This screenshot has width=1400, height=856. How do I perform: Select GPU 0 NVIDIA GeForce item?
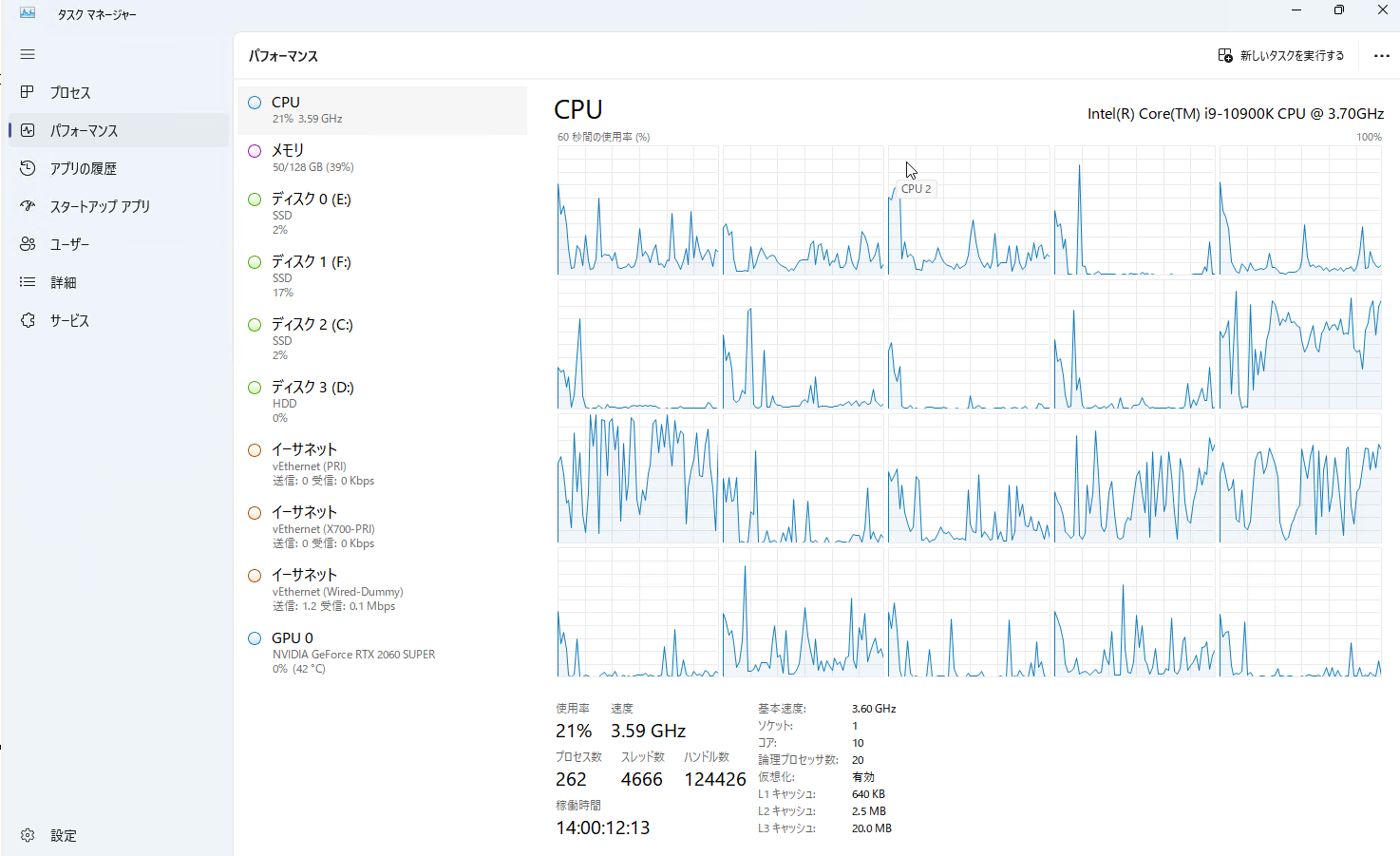382,653
